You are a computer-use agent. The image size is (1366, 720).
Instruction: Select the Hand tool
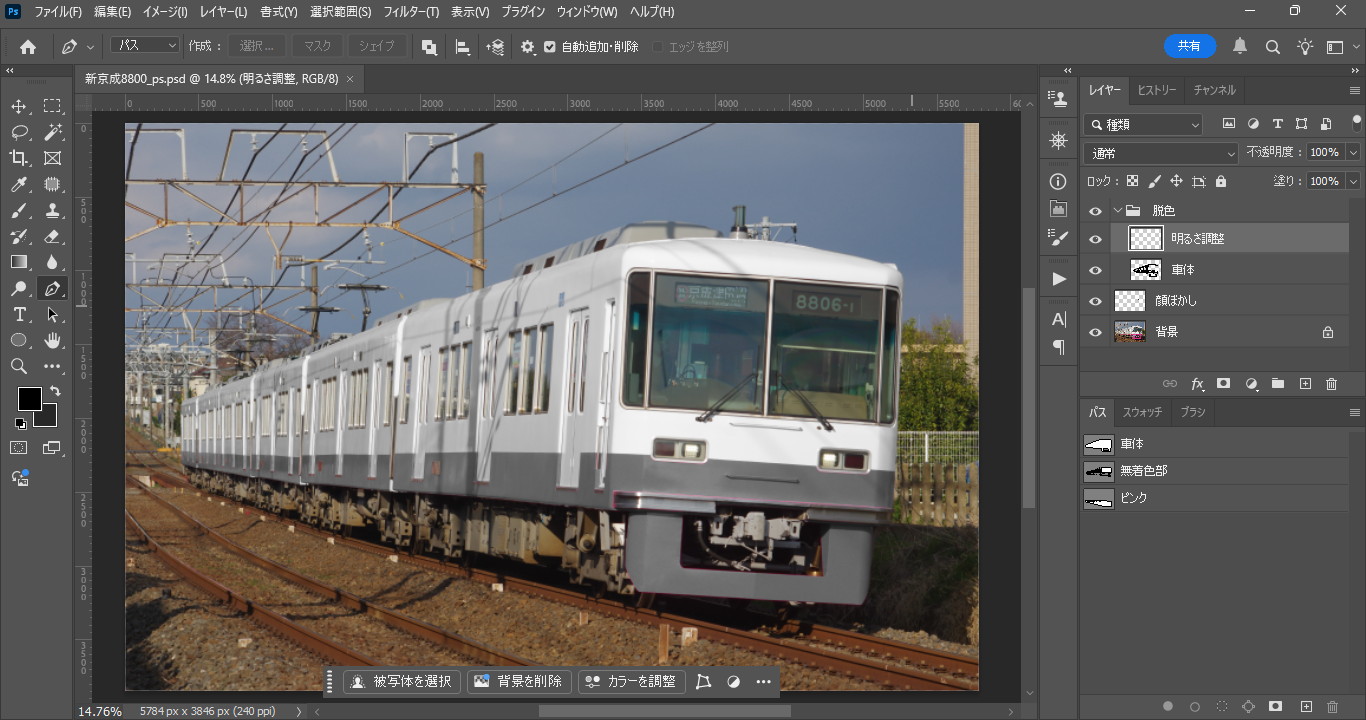click(x=52, y=341)
